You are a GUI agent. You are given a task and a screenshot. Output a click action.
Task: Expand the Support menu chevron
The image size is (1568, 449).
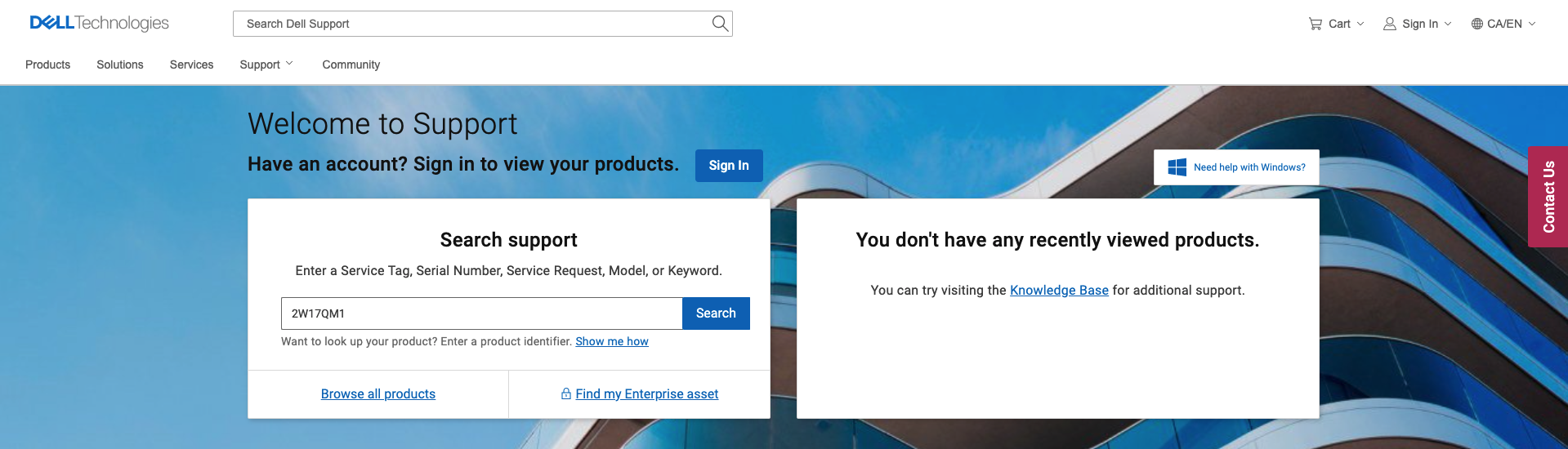[x=289, y=64]
